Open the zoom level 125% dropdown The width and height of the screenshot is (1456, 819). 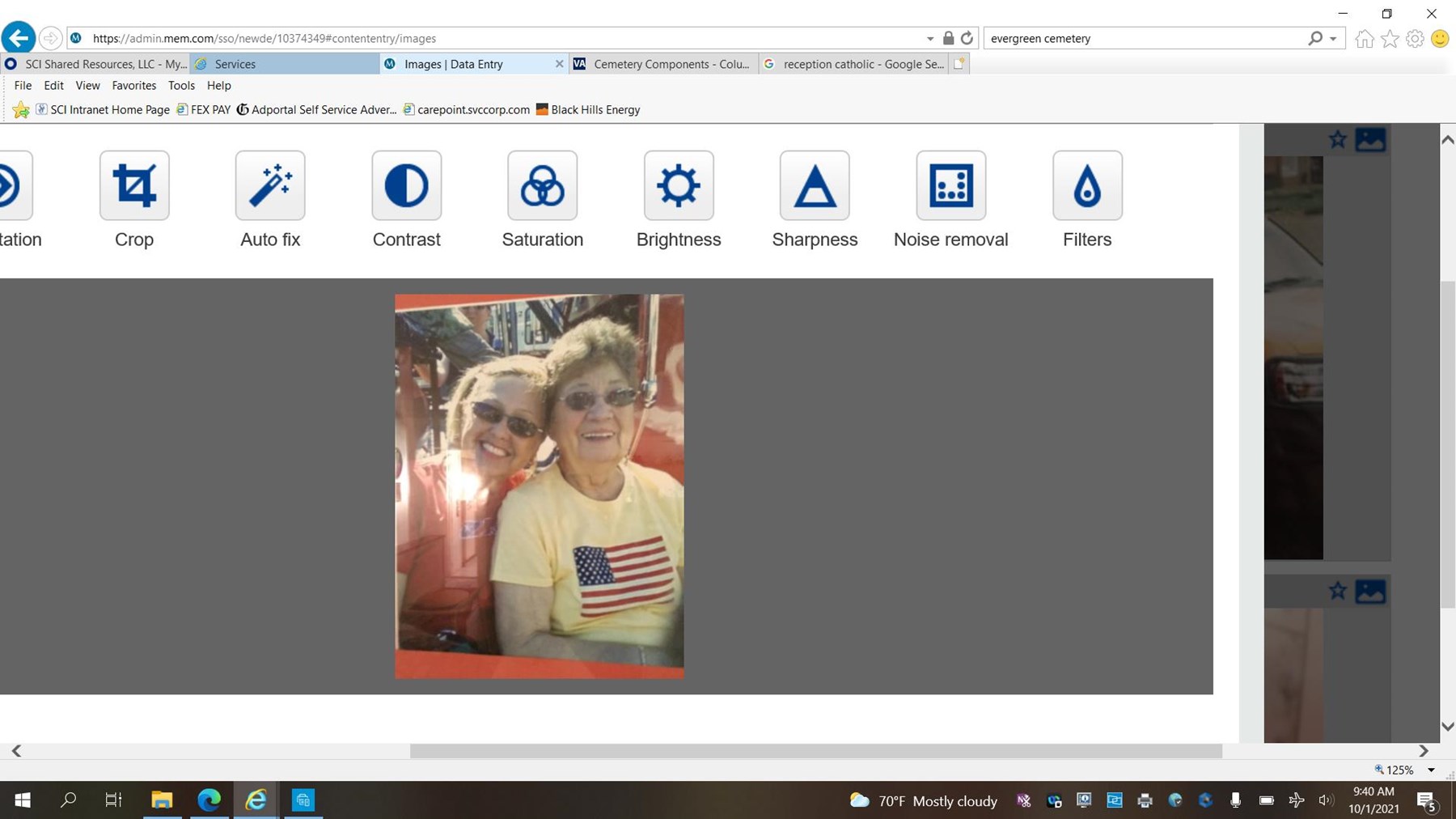1430,770
